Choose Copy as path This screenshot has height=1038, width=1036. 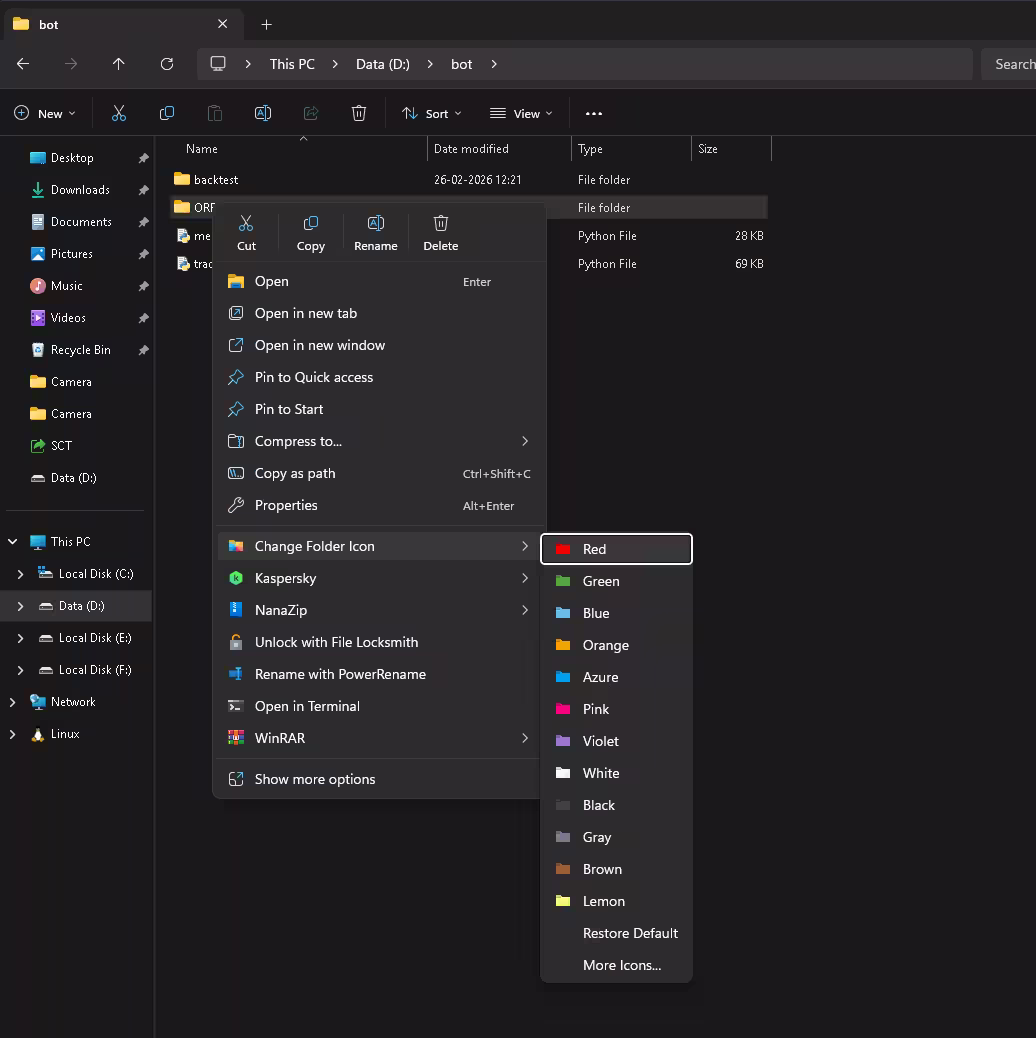pyautogui.click(x=379, y=473)
